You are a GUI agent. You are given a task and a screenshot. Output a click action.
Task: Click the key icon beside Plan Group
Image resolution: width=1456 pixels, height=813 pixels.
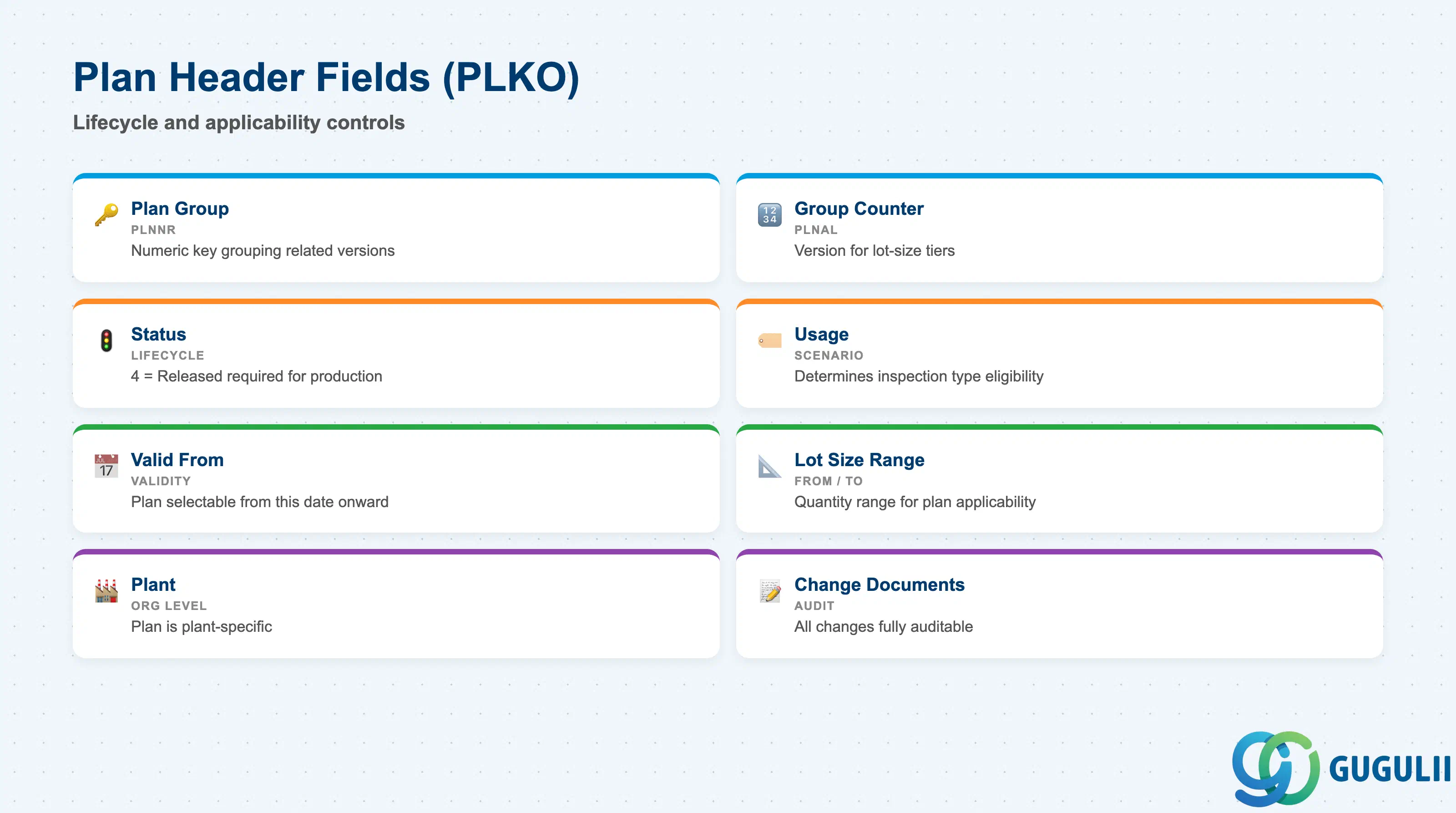tap(106, 215)
